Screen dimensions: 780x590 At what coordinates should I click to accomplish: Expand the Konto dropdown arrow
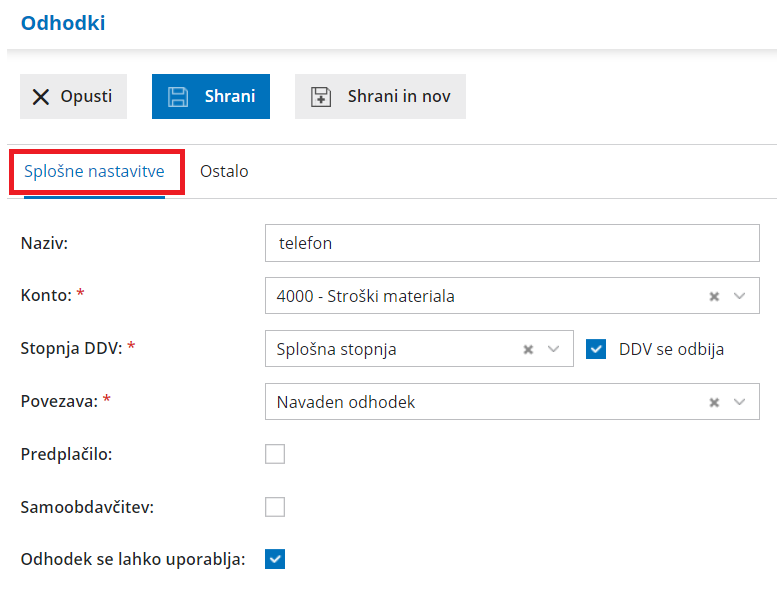(x=740, y=296)
